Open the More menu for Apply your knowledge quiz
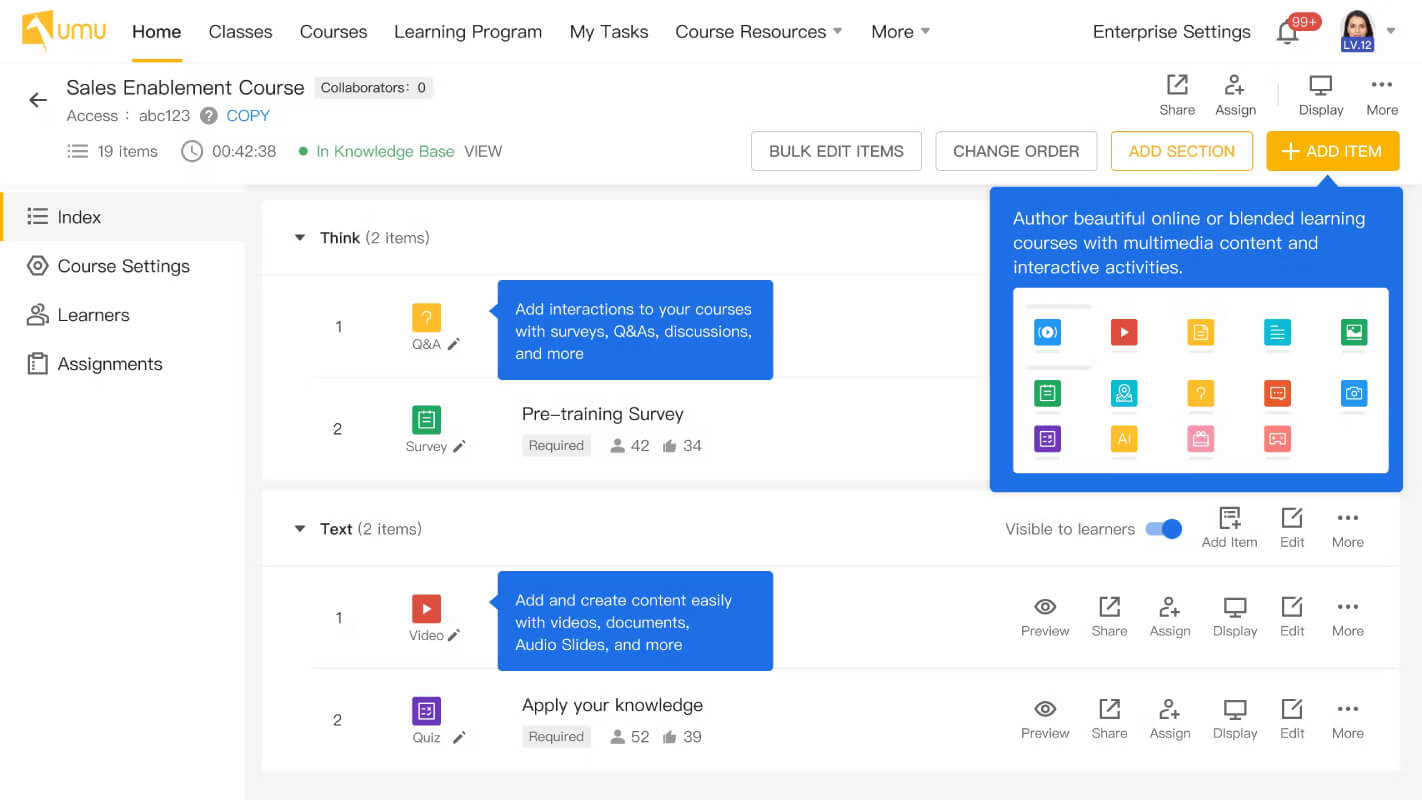The image size is (1422, 800). coord(1348,719)
